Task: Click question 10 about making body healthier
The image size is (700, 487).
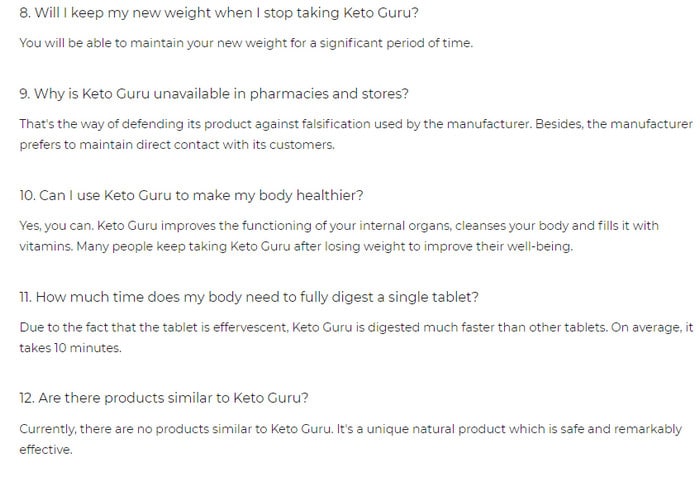Action: point(191,196)
